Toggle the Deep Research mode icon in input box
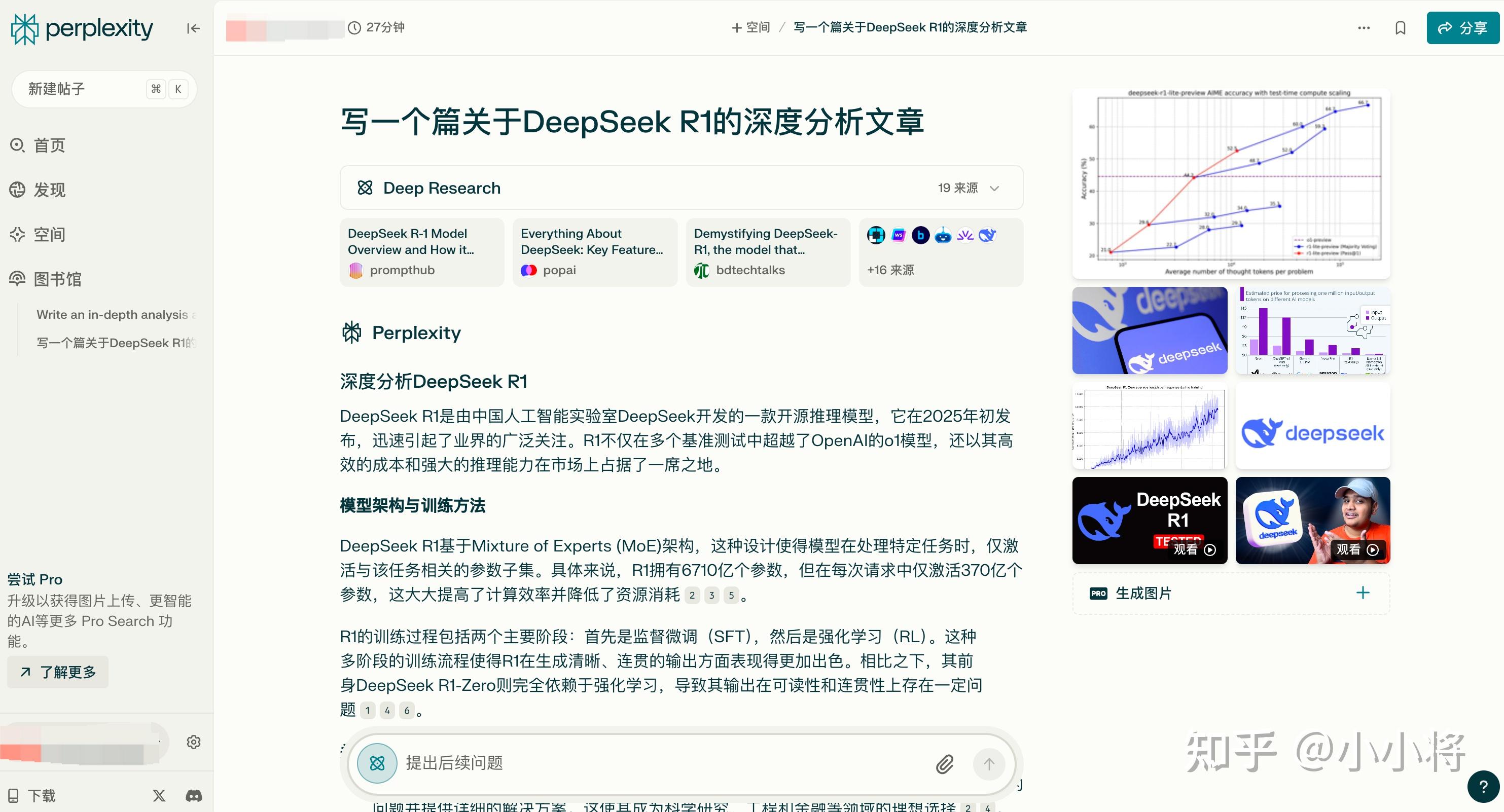1504x812 pixels. point(377,763)
